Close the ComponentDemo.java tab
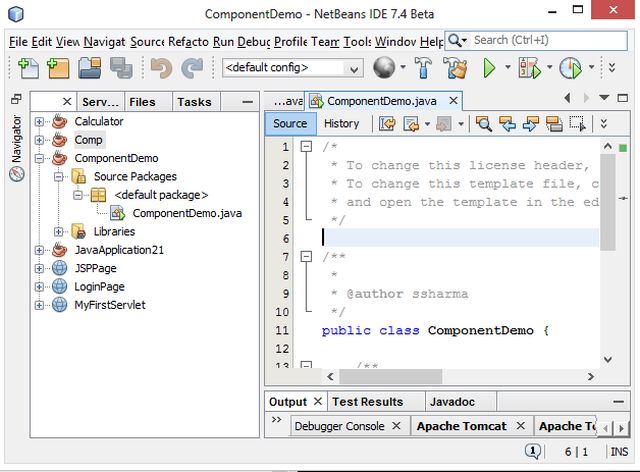Screen dimensions: 640x472 pyautogui.click(x=453, y=100)
